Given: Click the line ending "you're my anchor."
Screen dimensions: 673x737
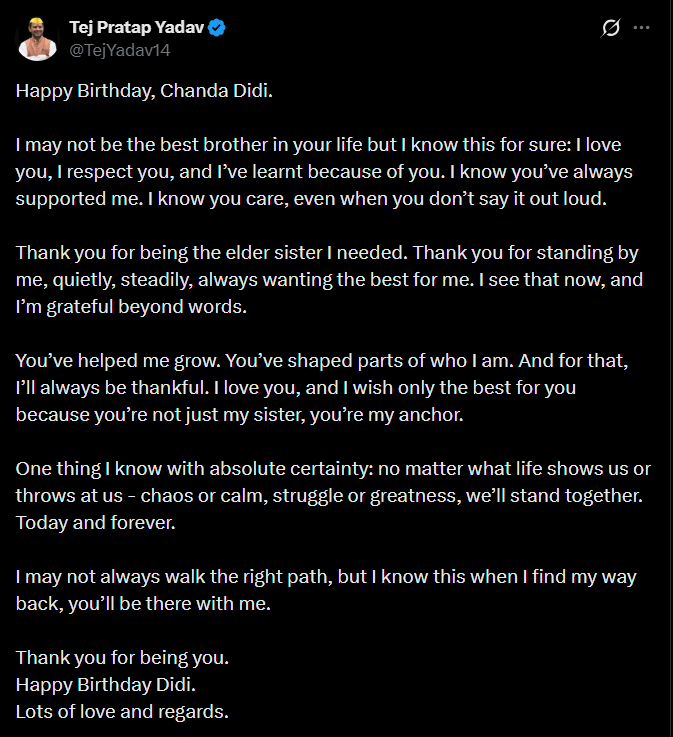Looking at the screenshot, I should point(239,414).
